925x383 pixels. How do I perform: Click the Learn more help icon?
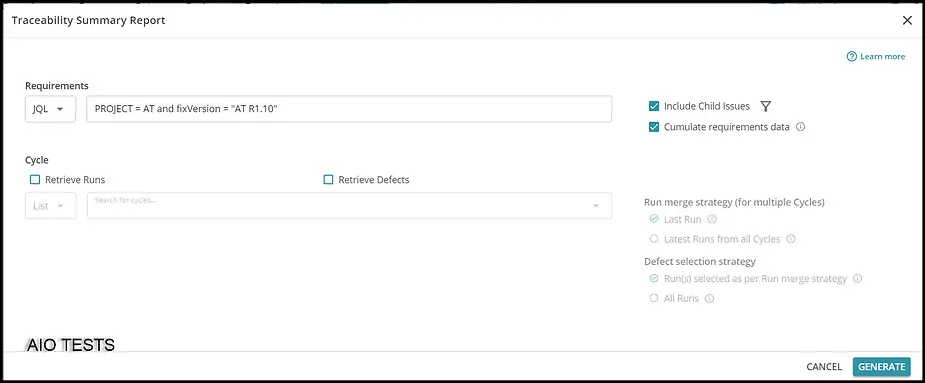[x=851, y=57]
